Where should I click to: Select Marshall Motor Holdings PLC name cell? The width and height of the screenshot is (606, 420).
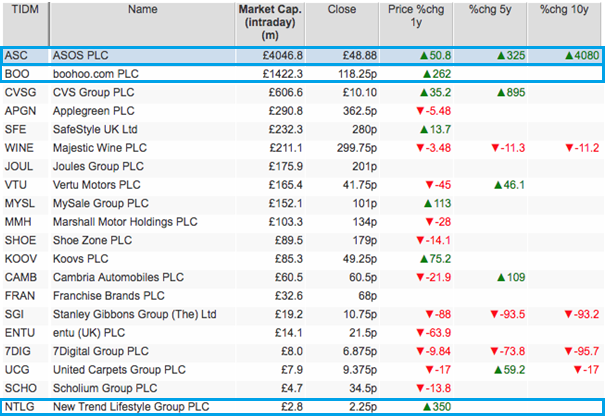125,223
